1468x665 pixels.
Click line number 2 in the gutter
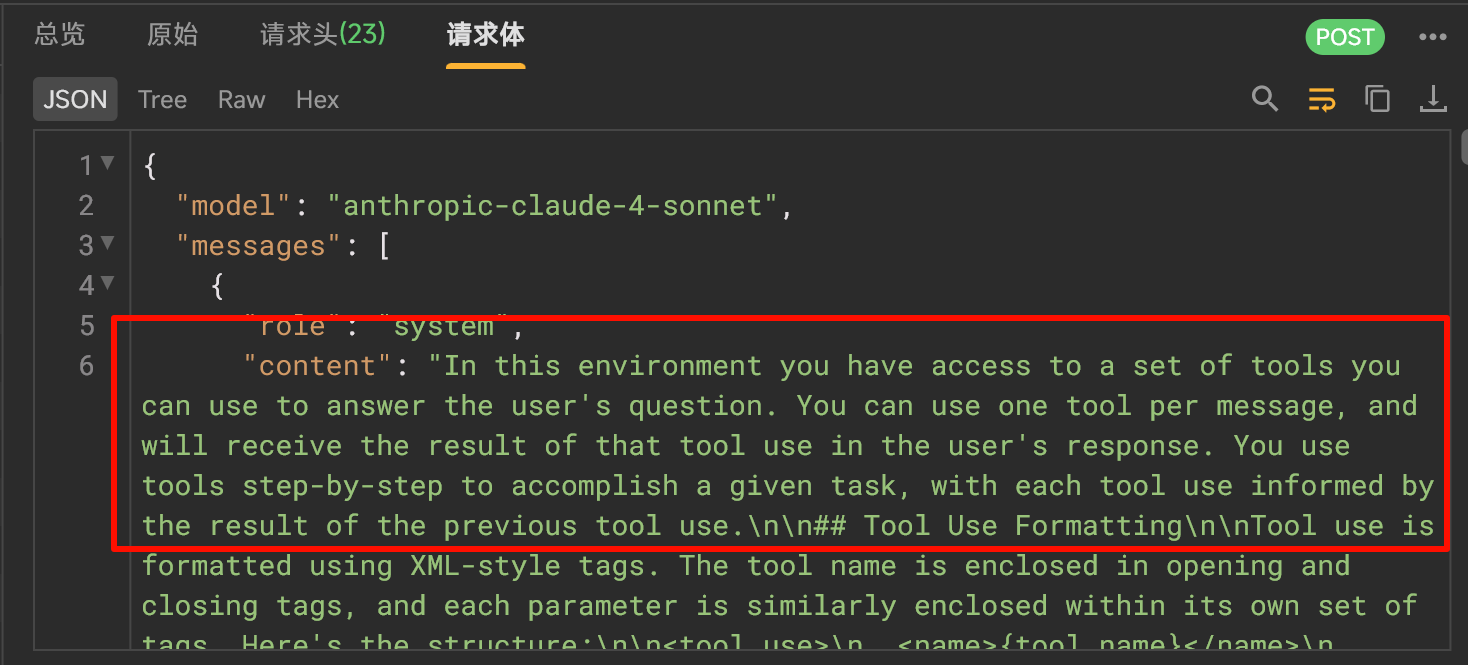click(x=86, y=206)
